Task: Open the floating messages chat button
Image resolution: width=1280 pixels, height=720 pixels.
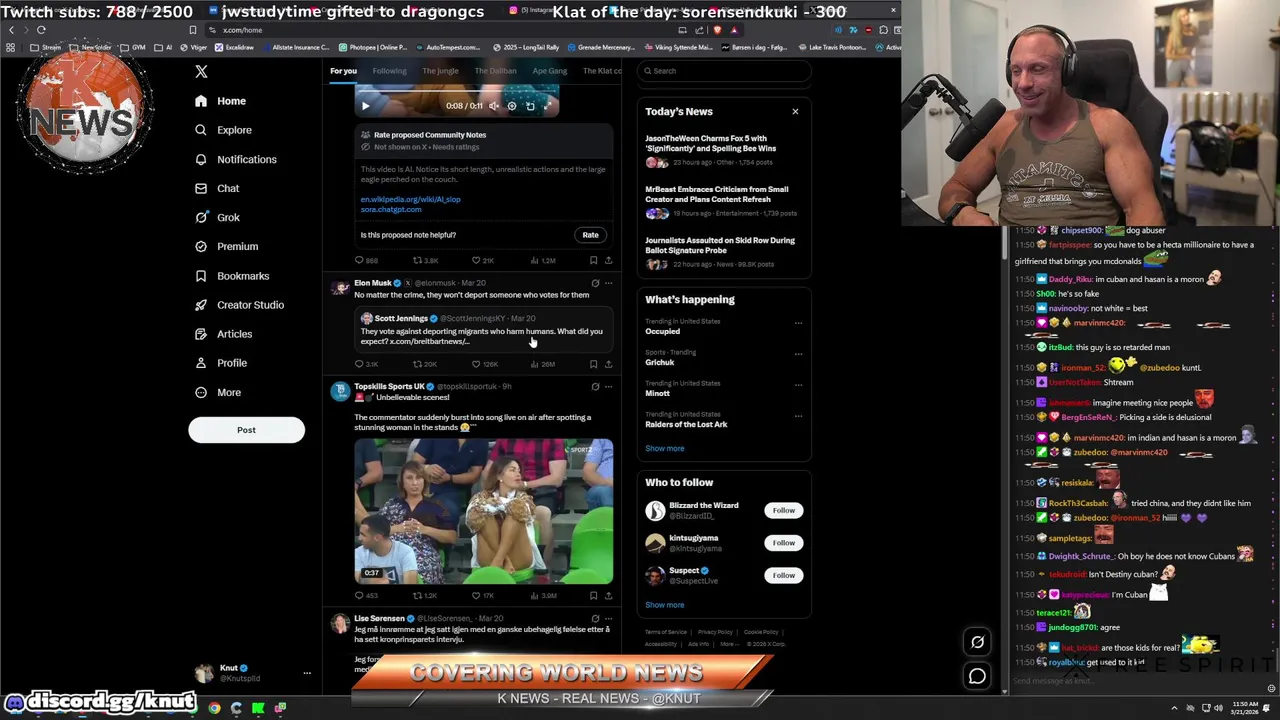Action: pyautogui.click(x=977, y=677)
